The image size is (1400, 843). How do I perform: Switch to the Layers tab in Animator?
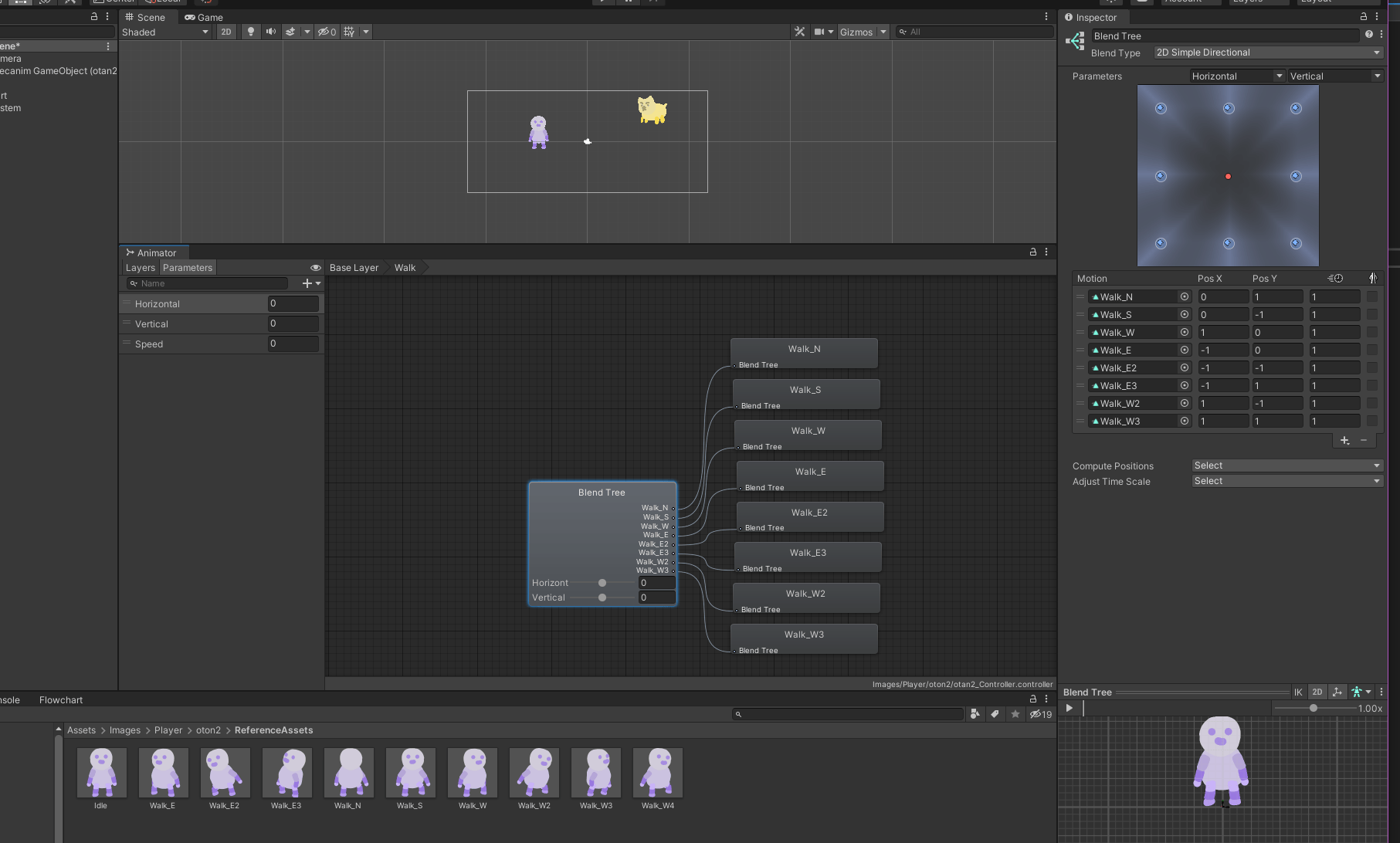(141, 268)
